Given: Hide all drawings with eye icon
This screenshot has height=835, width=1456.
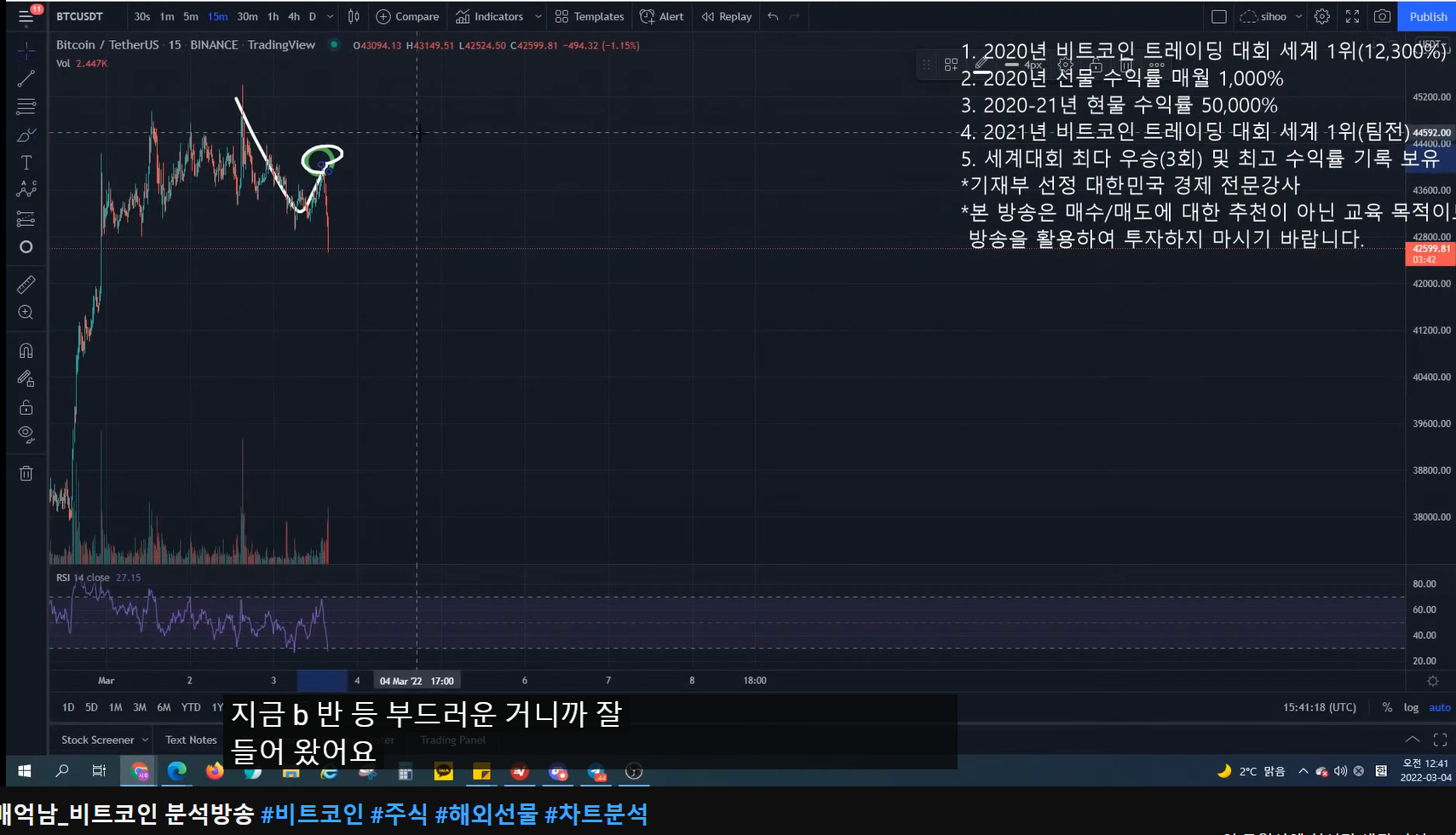Looking at the screenshot, I should point(26,435).
